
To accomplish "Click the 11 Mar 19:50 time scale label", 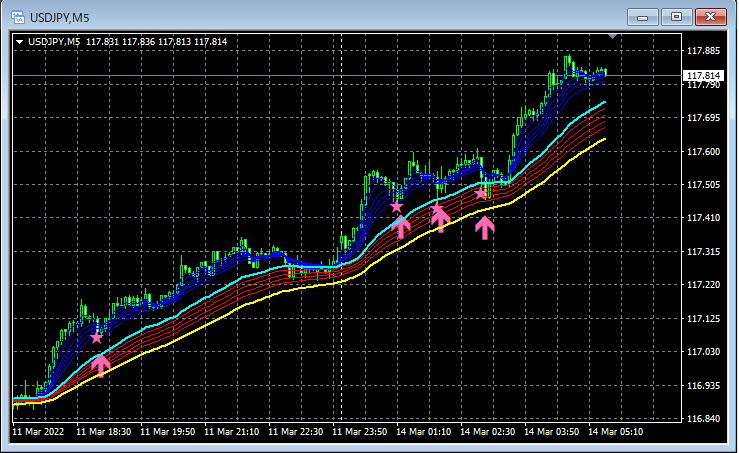I will (x=168, y=431).
